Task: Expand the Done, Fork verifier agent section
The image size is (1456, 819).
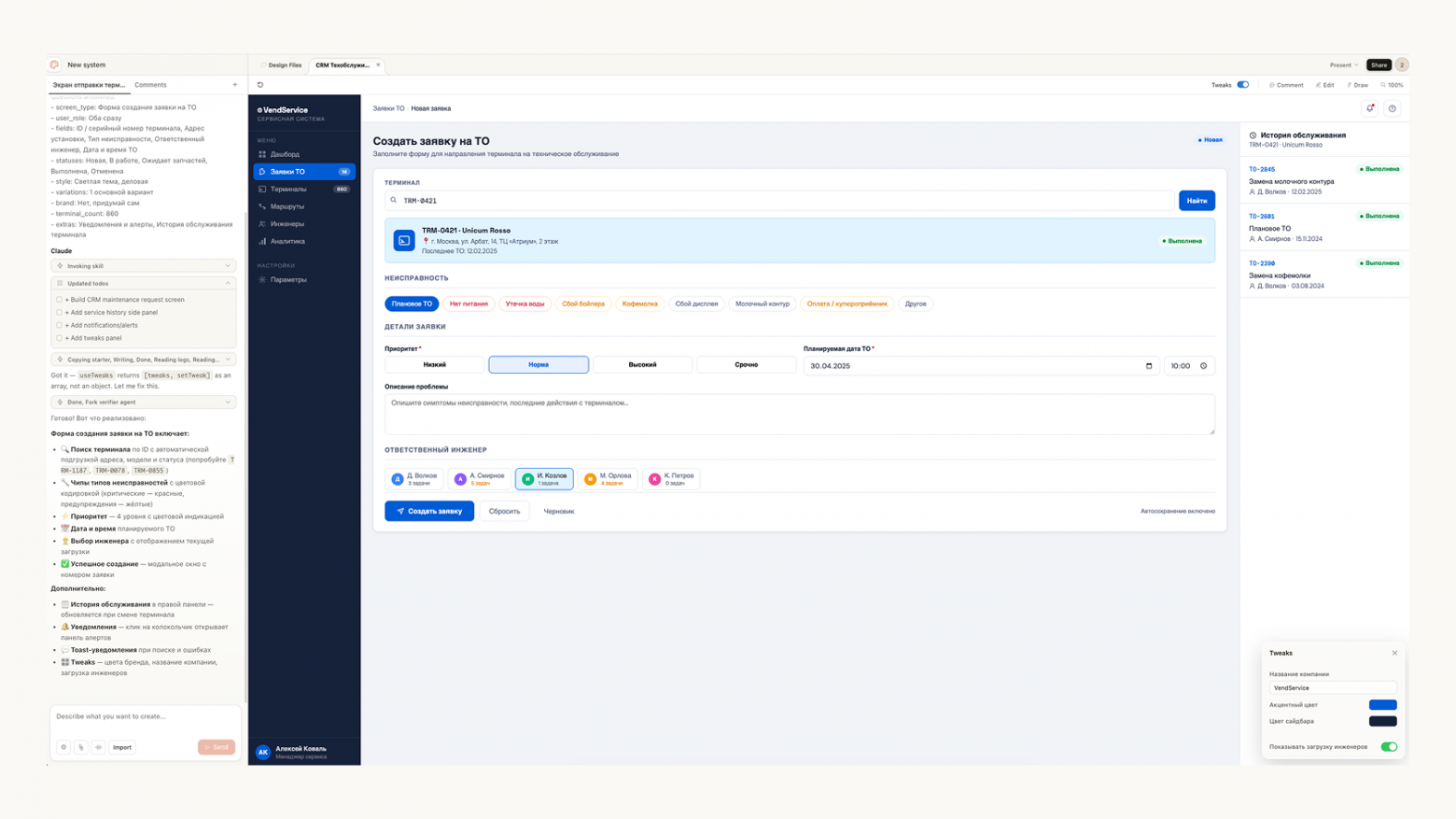Action: click(143, 402)
